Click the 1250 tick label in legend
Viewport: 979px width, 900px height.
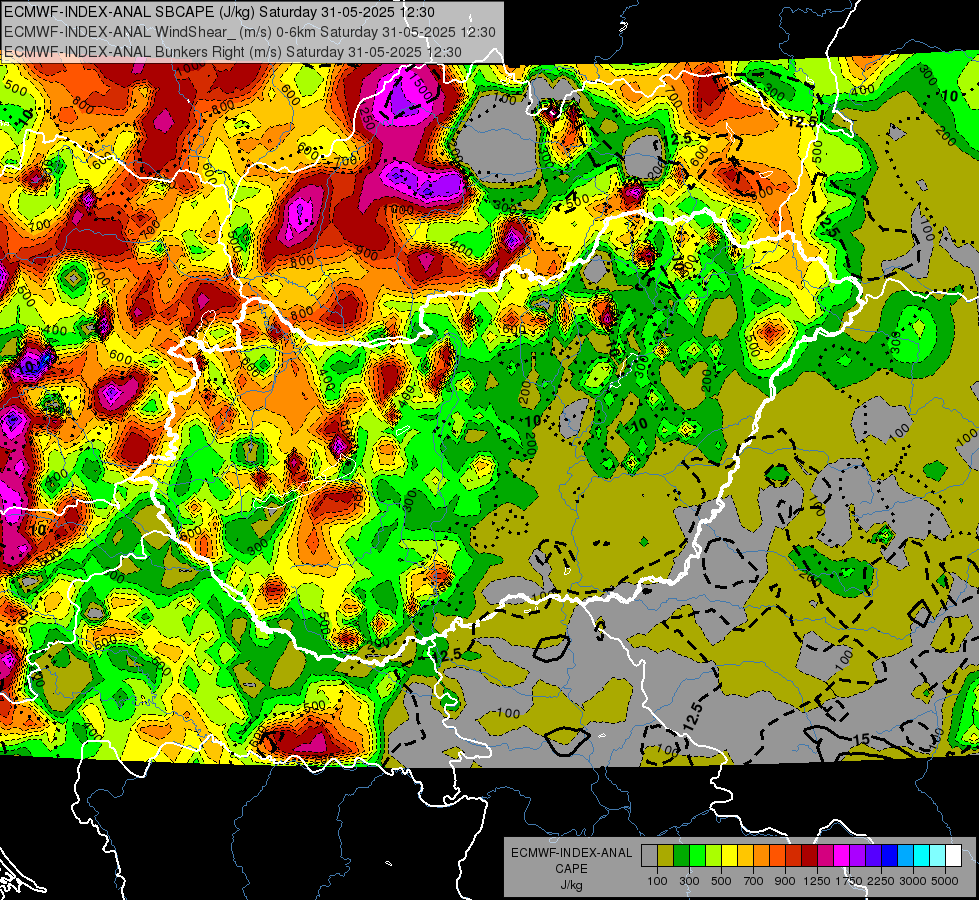coord(817,881)
